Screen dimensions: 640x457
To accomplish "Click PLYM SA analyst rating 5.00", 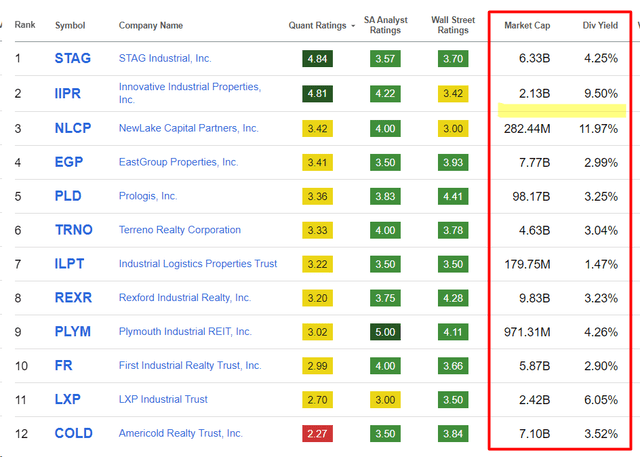I will [385, 332].
